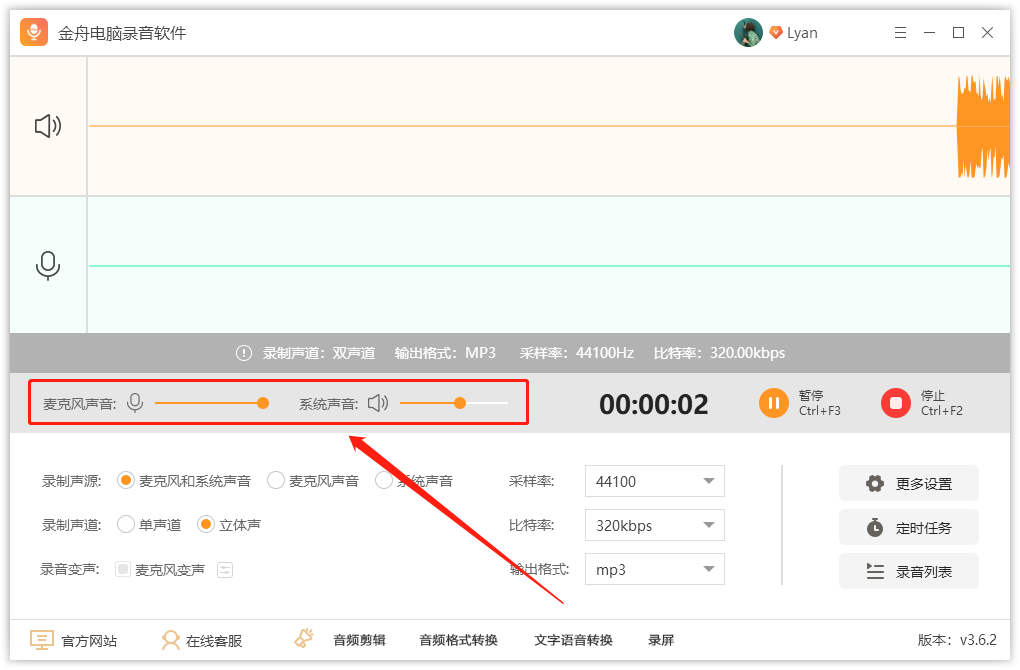Click the orange pause recording icon

point(773,403)
